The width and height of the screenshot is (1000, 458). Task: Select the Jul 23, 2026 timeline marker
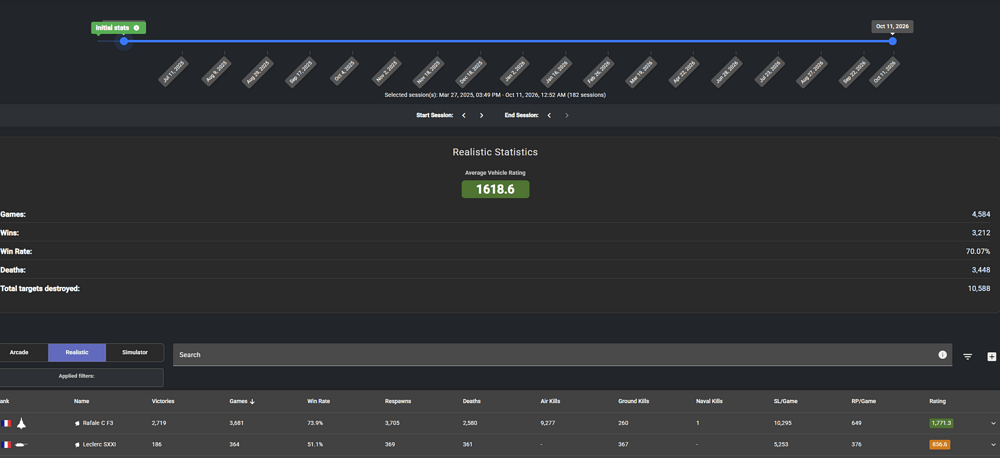coord(770,71)
